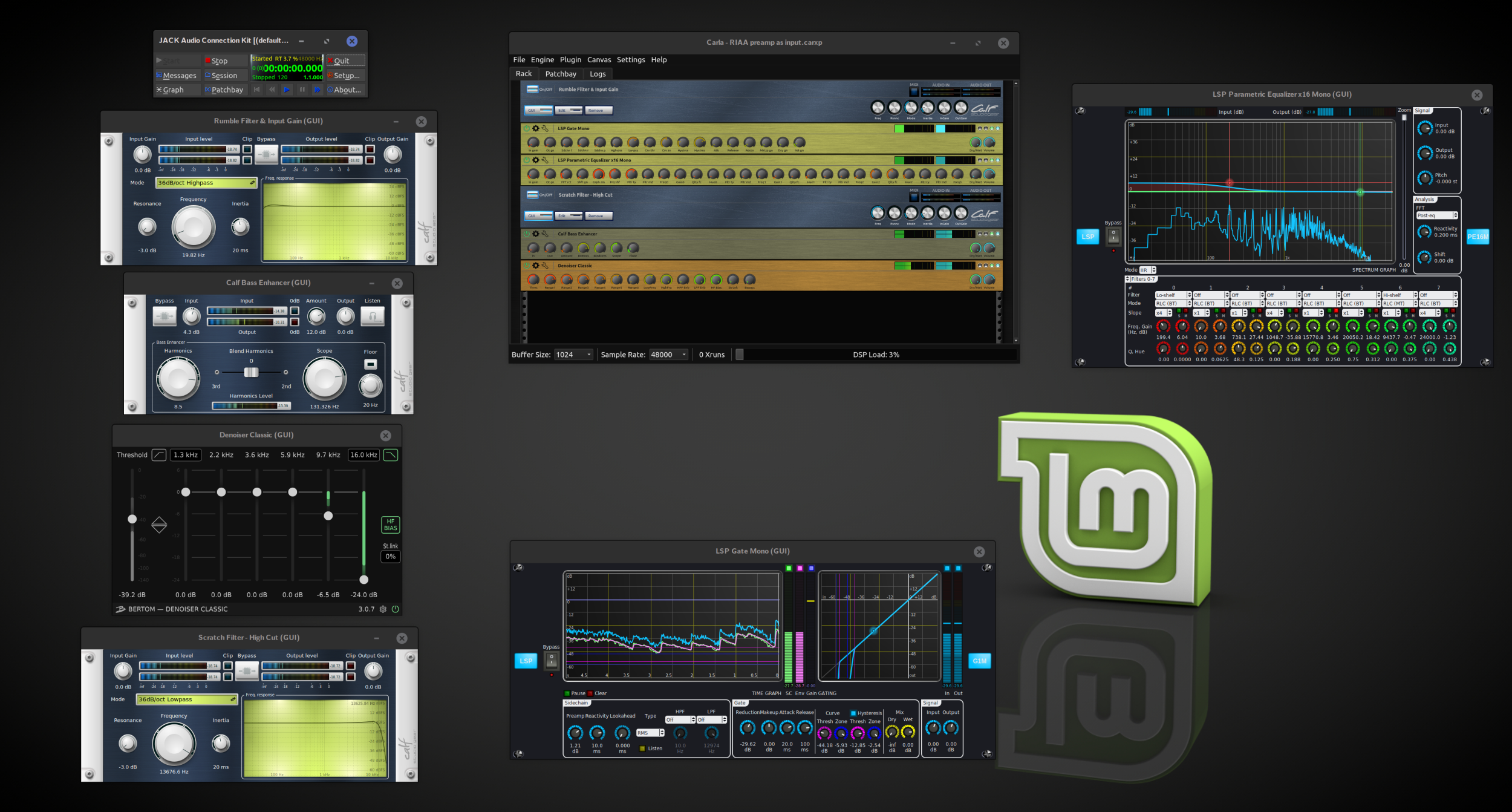The height and width of the screenshot is (812, 1512).
Task: Toggle Floor switch in Calf Bass Enhancer
Action: [371, 364]
